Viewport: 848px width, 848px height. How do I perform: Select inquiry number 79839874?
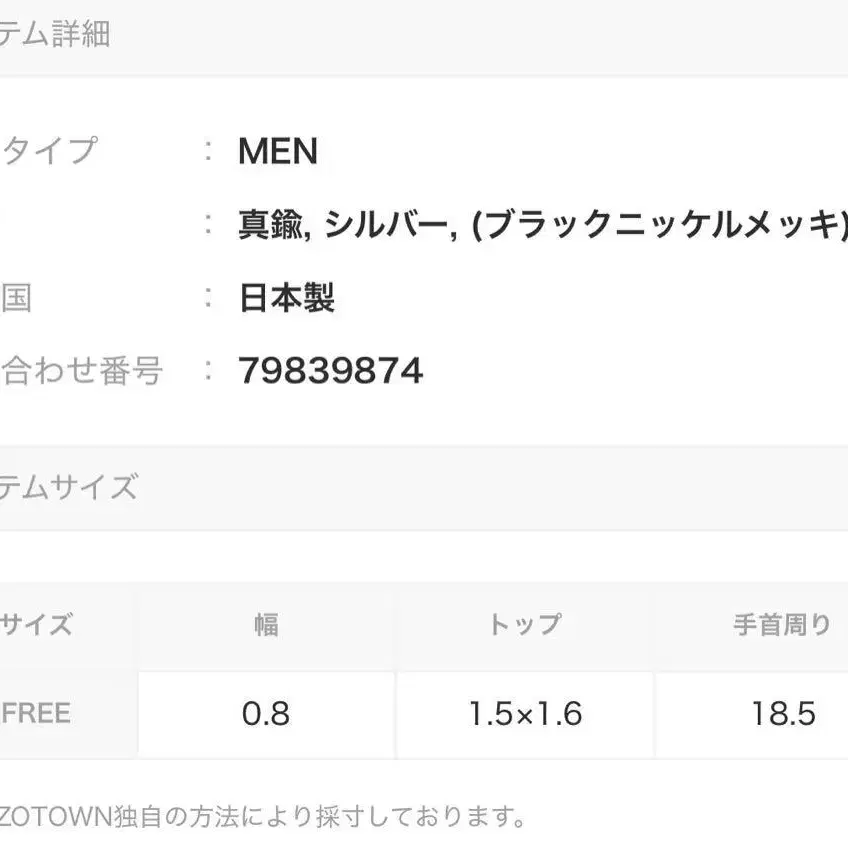click(331, 371)
